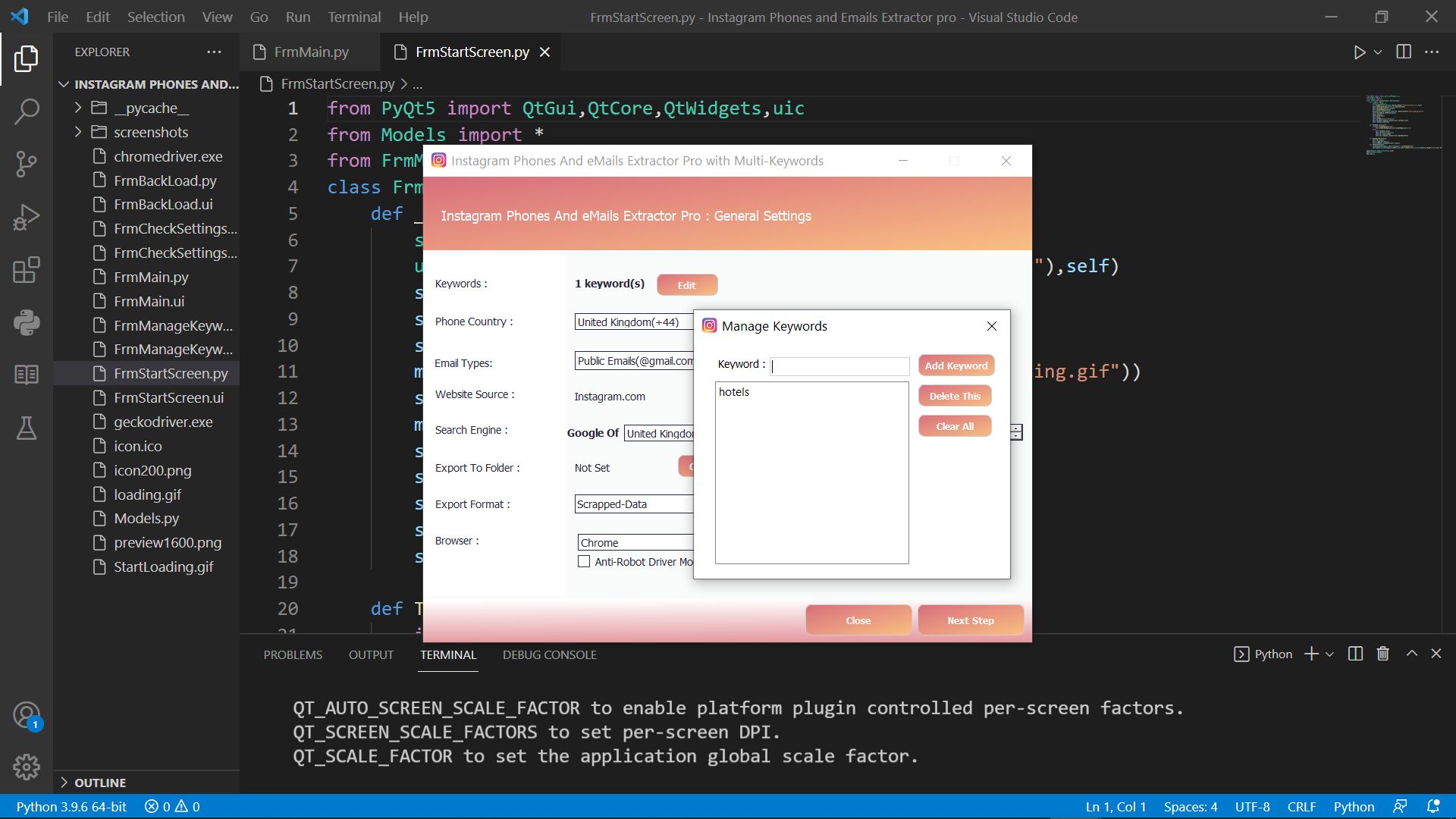Click Spaces: 4 indentation in status bar
1456x819 pixels.
pyautogui.click(x=1191, y=807)
